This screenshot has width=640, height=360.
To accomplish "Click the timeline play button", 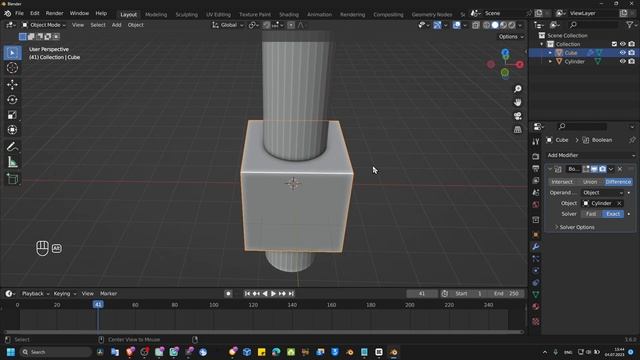I will point(273,293).
